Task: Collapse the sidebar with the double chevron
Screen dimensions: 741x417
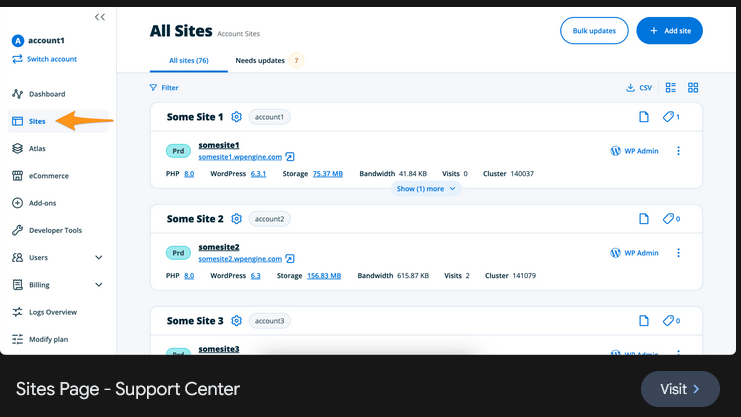Action: coord(100,17)
